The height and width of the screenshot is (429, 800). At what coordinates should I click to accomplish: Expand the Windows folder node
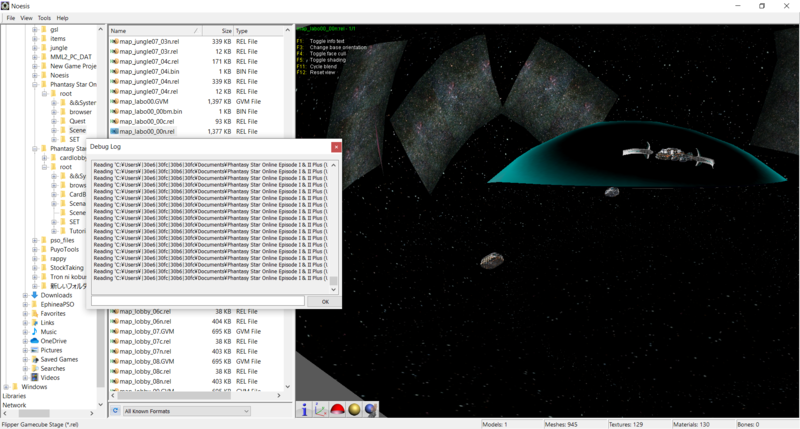[x=6, y=387]
